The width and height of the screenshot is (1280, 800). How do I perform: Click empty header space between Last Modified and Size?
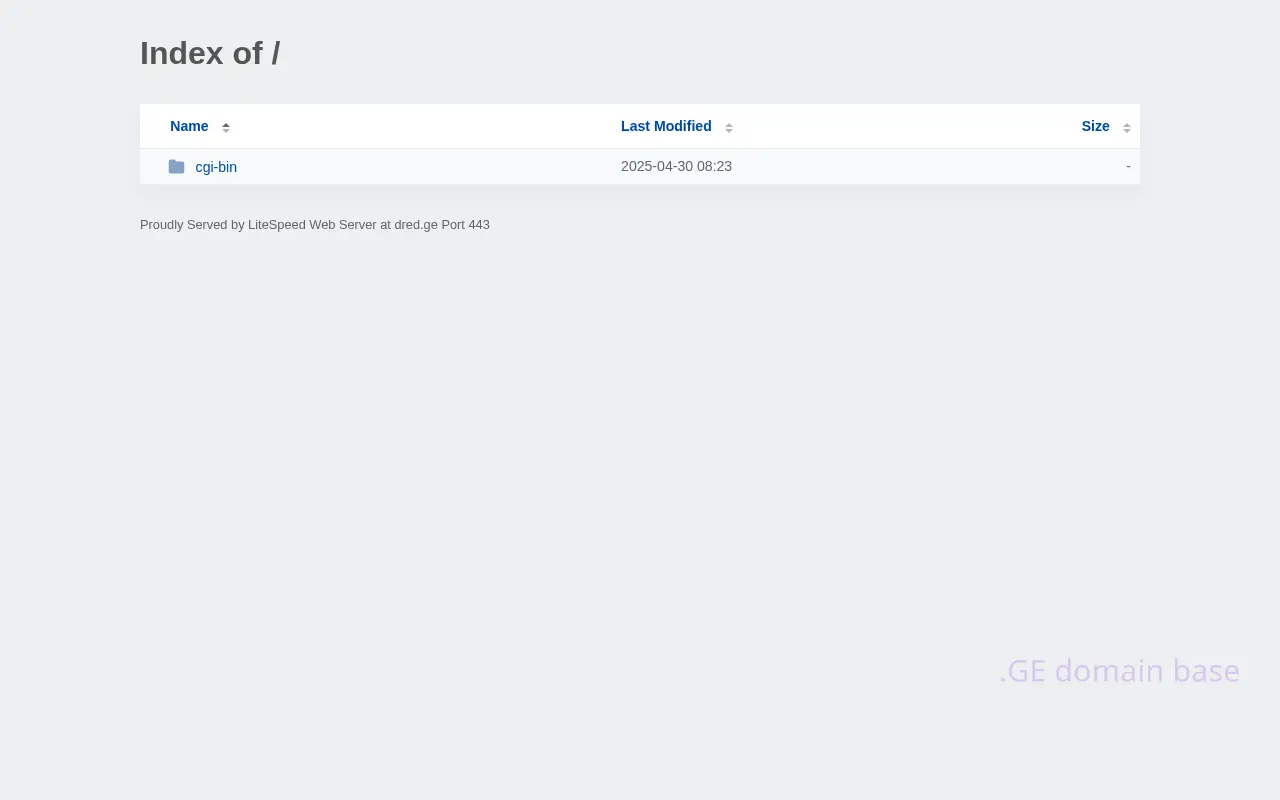(x=900, y=126)
